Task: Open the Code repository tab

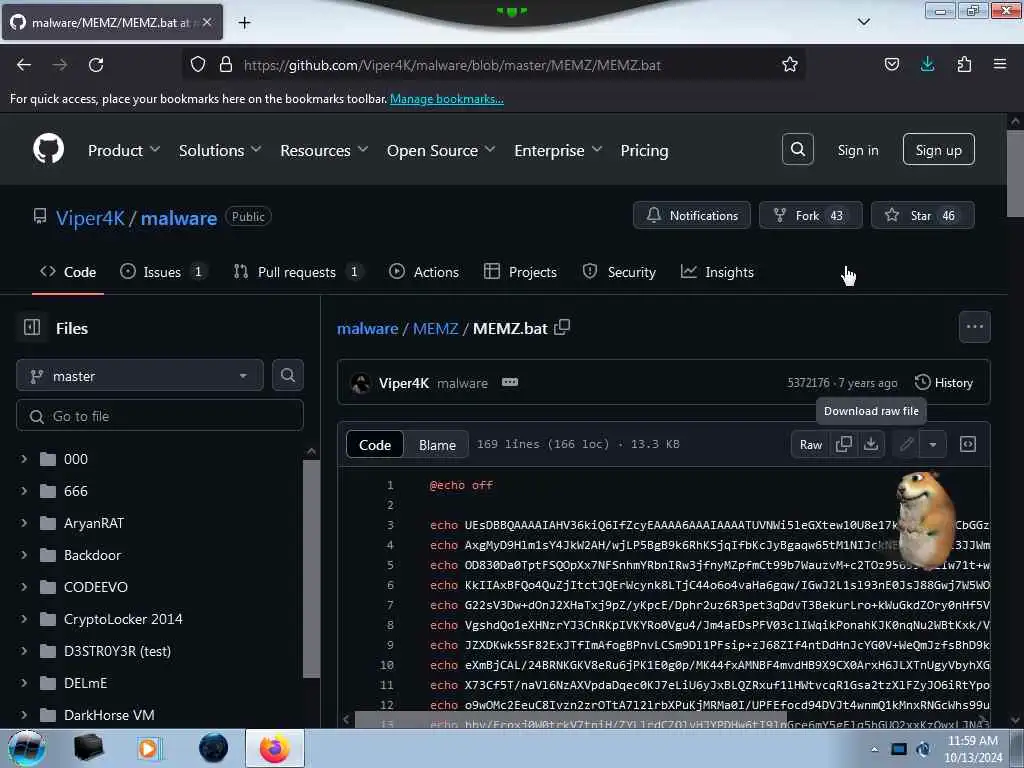Action: coord(68,272)
